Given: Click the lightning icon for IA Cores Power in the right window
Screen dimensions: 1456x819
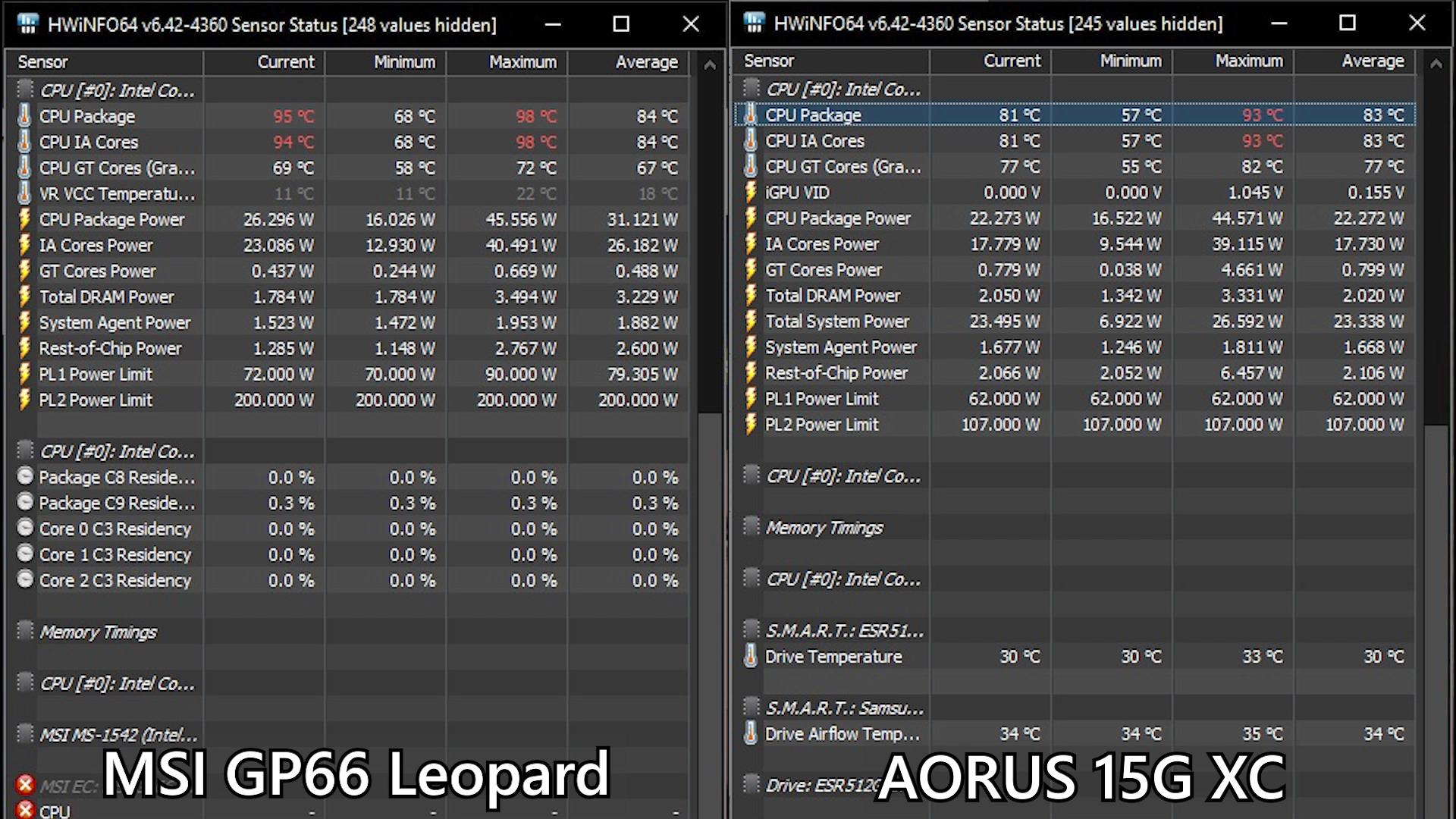Looking at the screenshot, I should click(751, 243).
